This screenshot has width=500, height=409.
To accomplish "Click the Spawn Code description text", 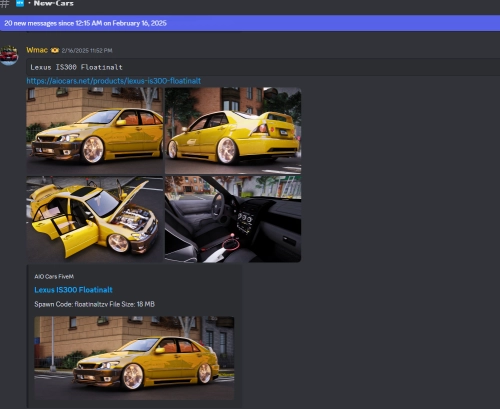I will pyautogui.click(x=94, y=304).
